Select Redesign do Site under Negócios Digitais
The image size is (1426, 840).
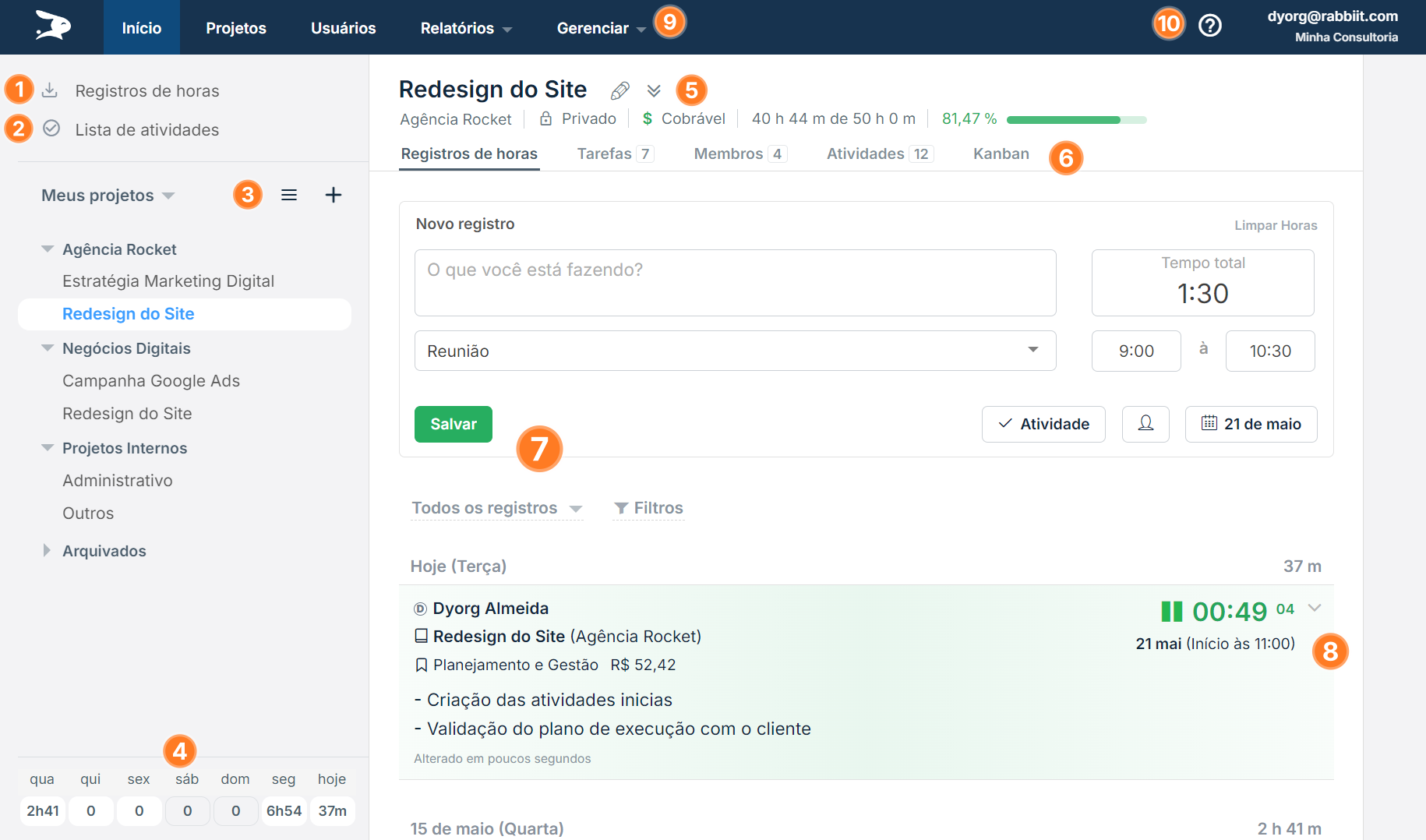tap(127, 414)
